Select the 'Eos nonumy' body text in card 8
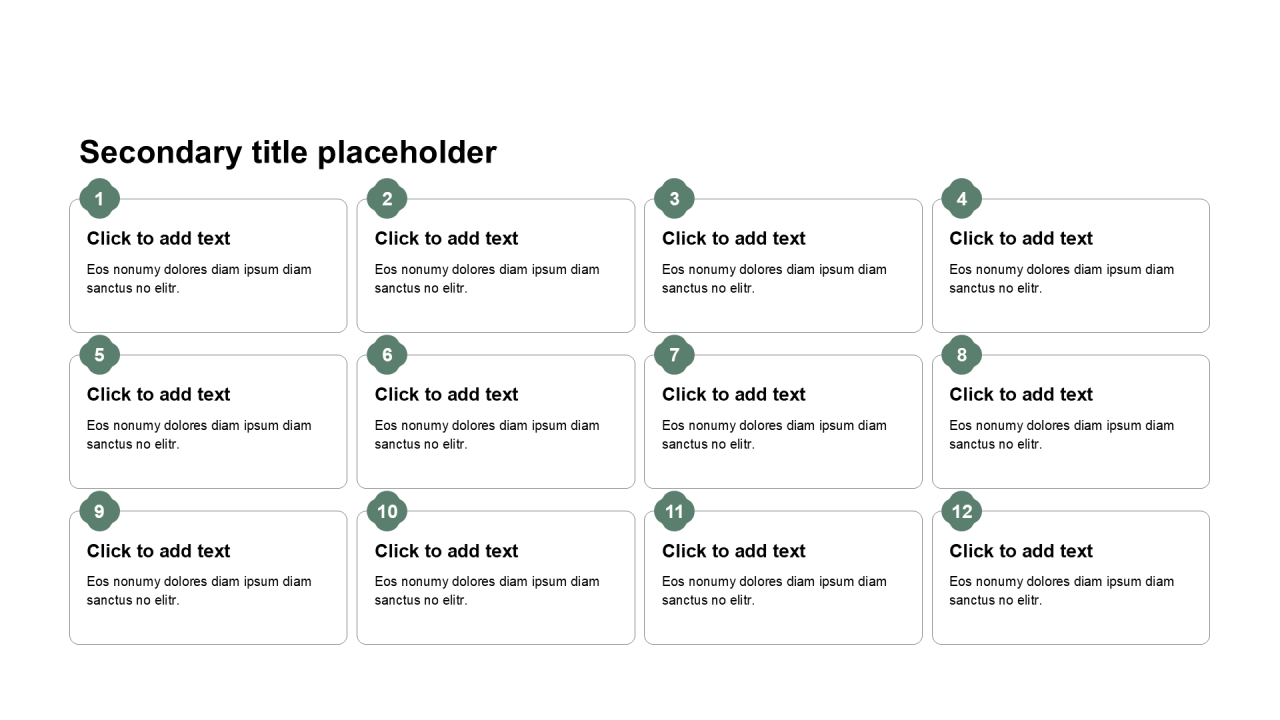1280x720 pixels. click(x=1061, y=435)
